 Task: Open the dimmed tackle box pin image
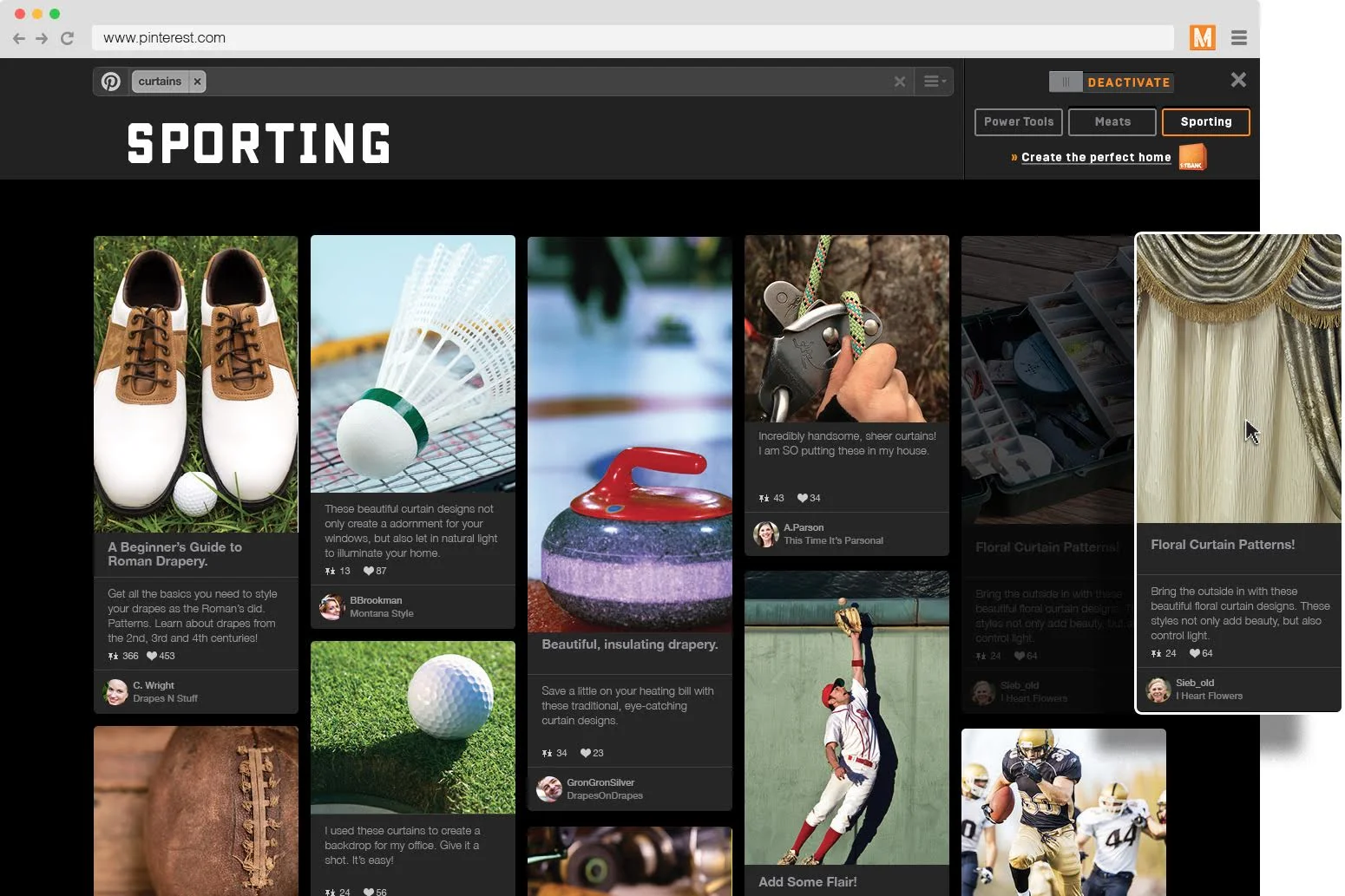coord(1048,380)
